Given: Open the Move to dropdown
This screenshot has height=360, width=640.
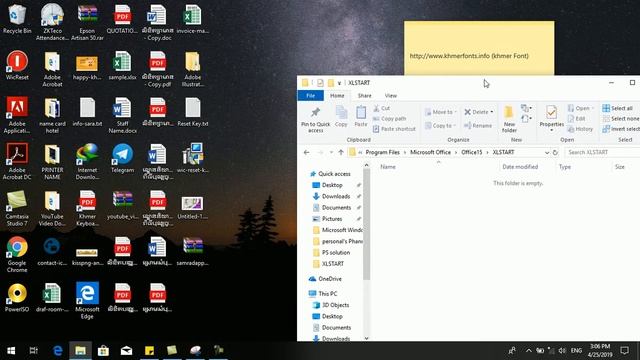Looking at the screenshot, I should (440, 112).
